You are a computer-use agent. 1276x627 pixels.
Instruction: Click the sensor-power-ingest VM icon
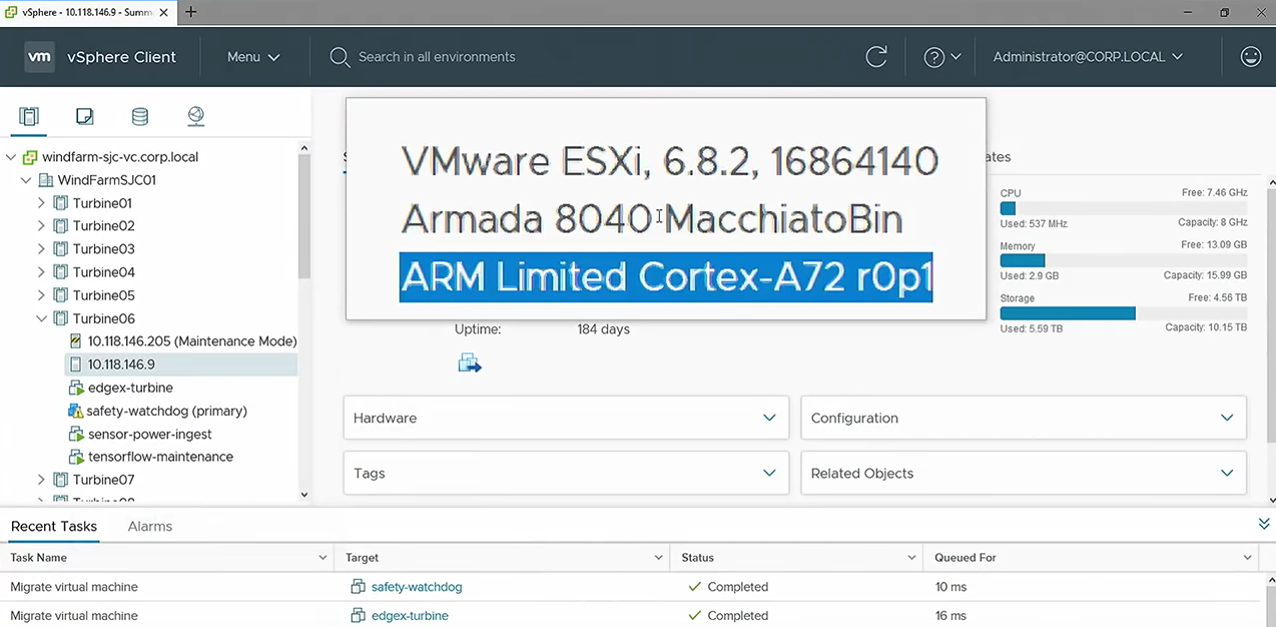pos(75,434)
